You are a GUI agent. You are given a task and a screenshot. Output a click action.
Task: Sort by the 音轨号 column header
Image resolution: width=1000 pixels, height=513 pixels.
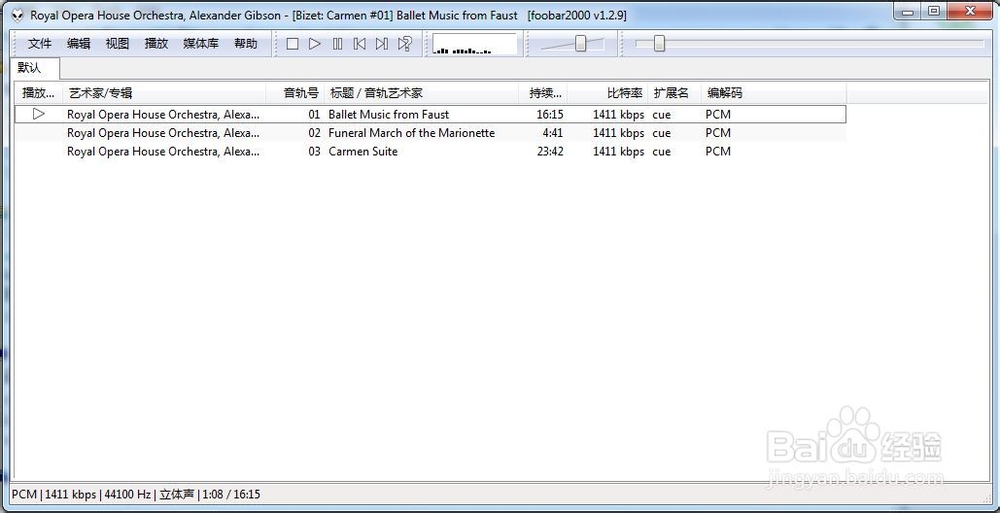pos(295,93)
